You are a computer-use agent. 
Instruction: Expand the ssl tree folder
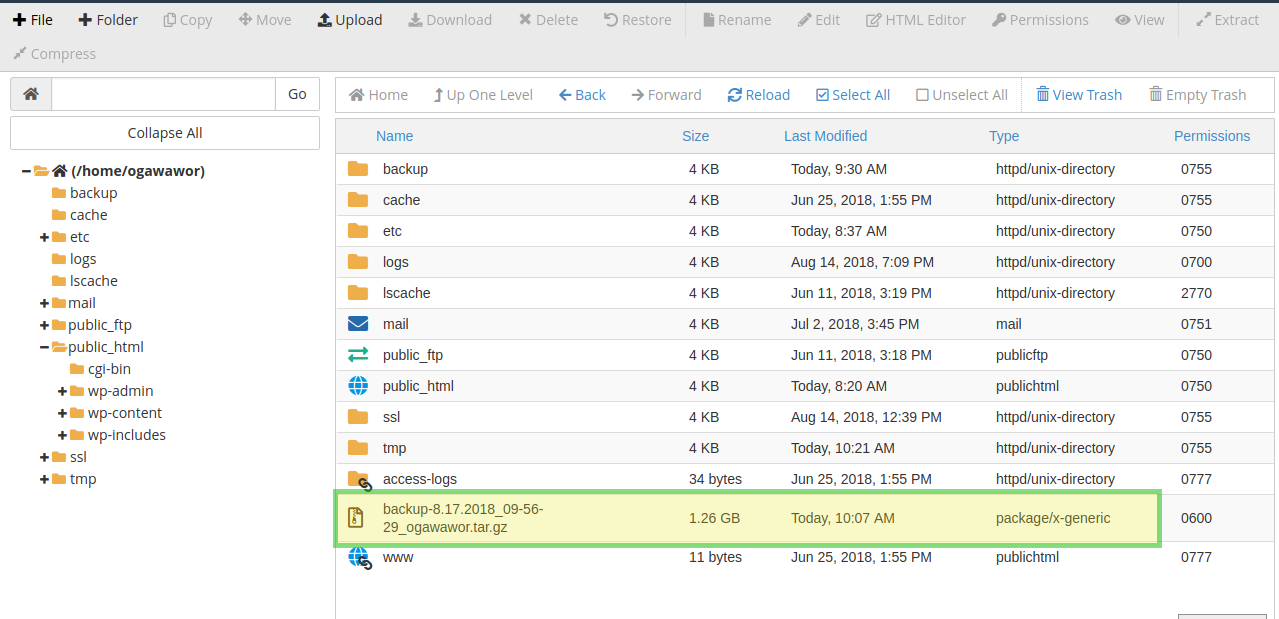pyautogui.click(x=44, y=457)
